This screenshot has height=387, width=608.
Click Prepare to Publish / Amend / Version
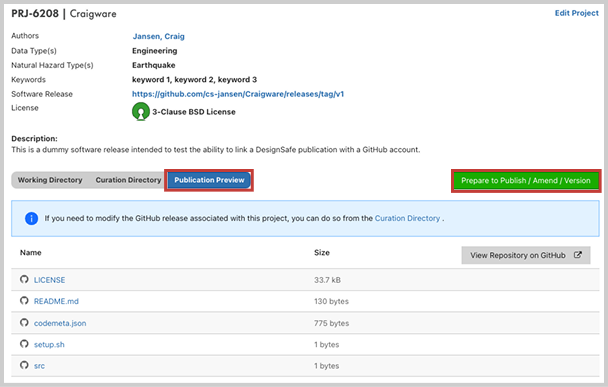pyautogui.click(x=526, y=181)
